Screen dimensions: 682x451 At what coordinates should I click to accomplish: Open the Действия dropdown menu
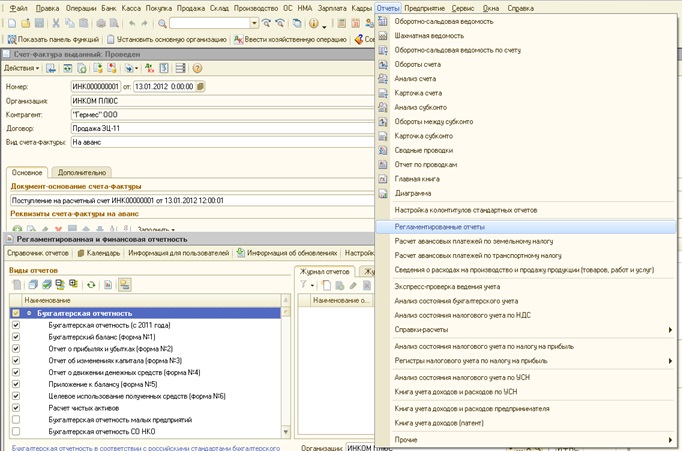coord(22,68)
